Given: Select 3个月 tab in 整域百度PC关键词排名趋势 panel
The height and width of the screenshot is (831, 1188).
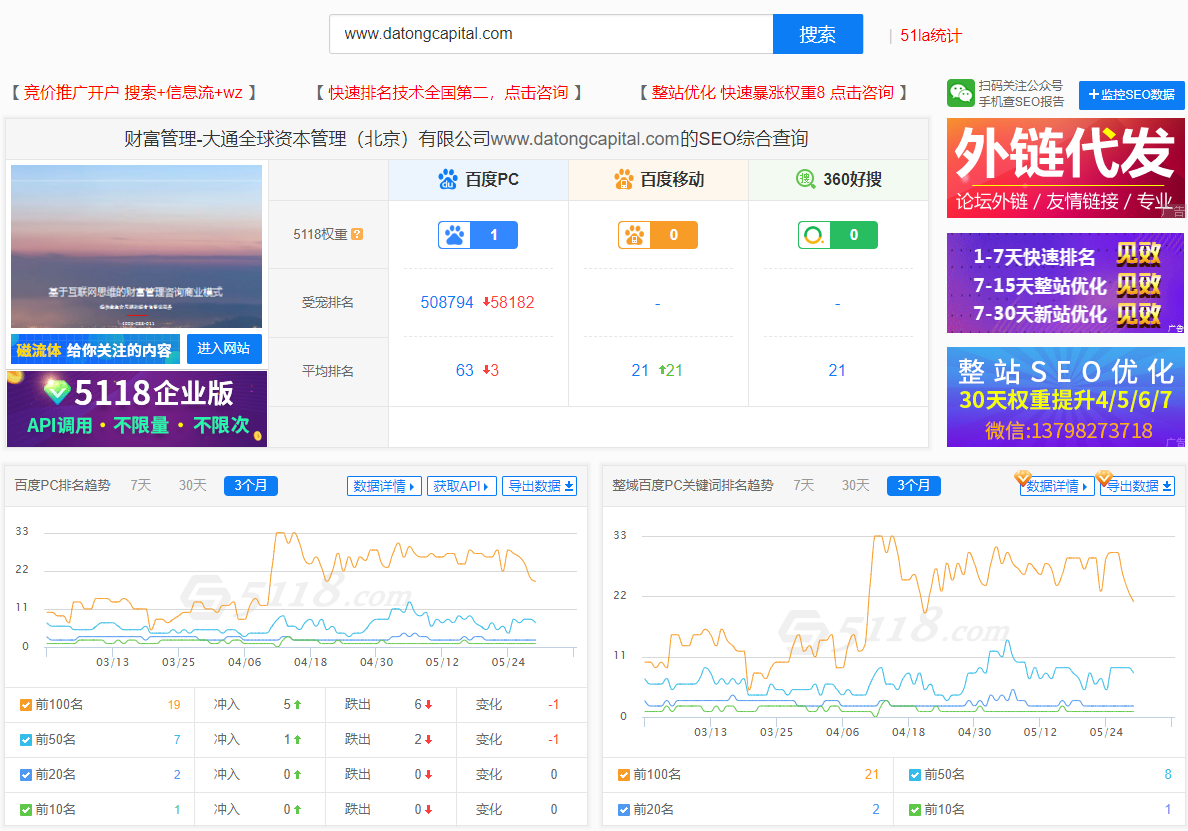Looking at the screenshot, I should [x=914, y=486].
